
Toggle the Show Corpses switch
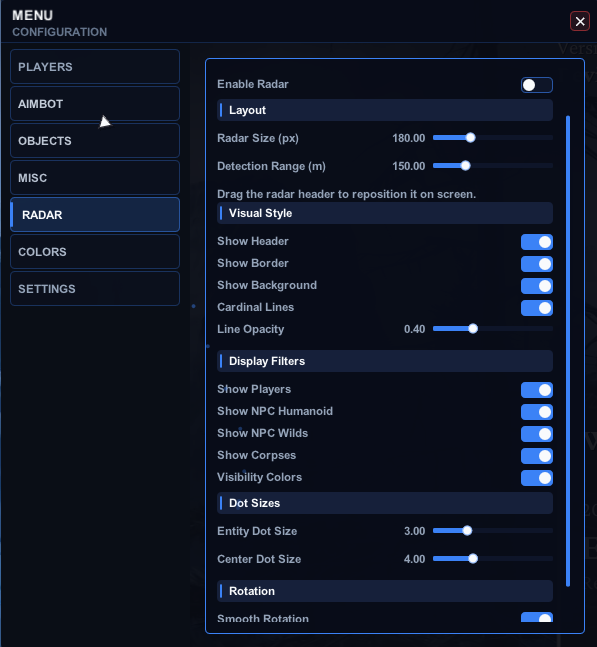(536, 456)
